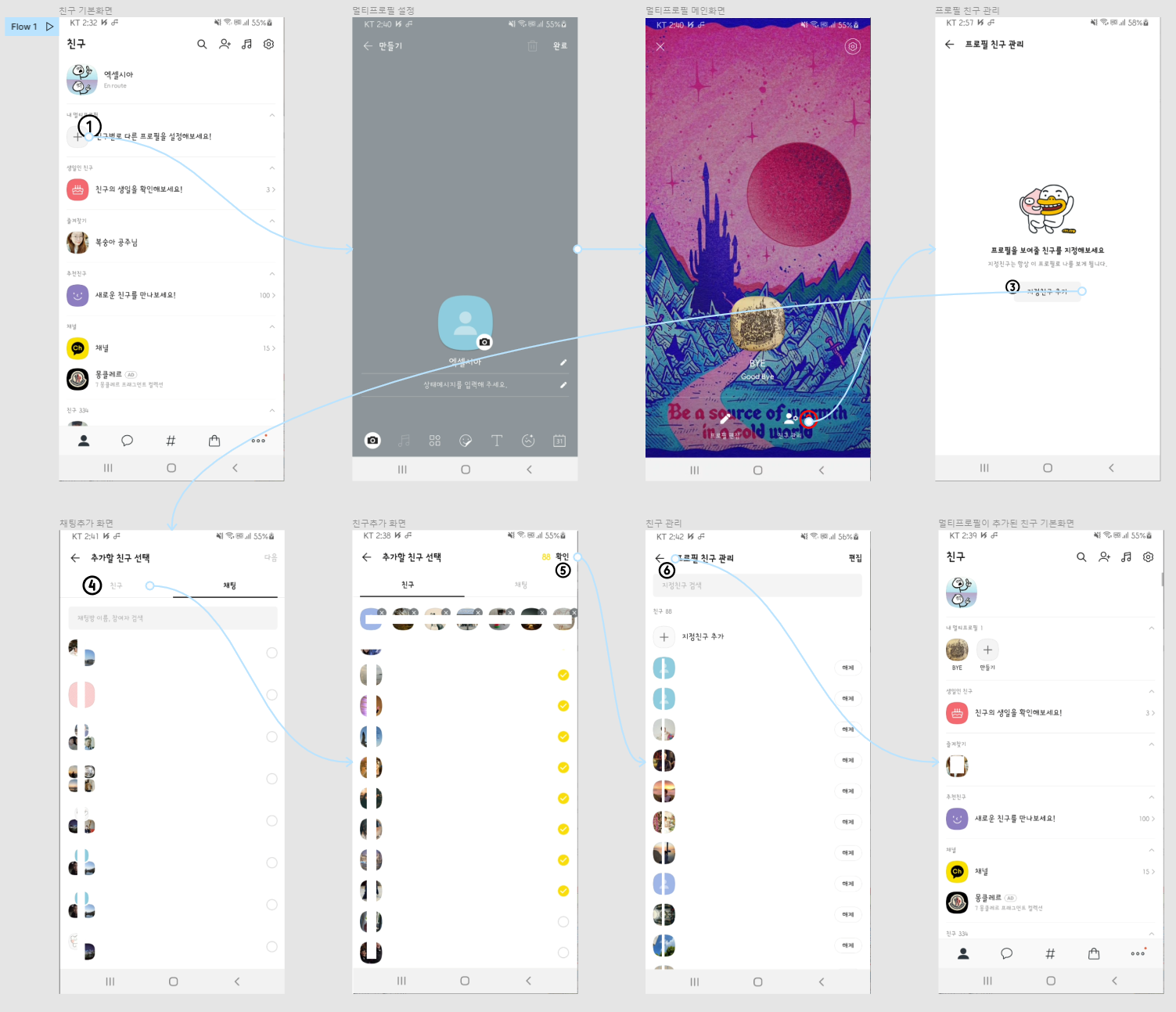
Task: Uncheck first yellow checkmark in 친구추가 화면
Action: (563, 675)
